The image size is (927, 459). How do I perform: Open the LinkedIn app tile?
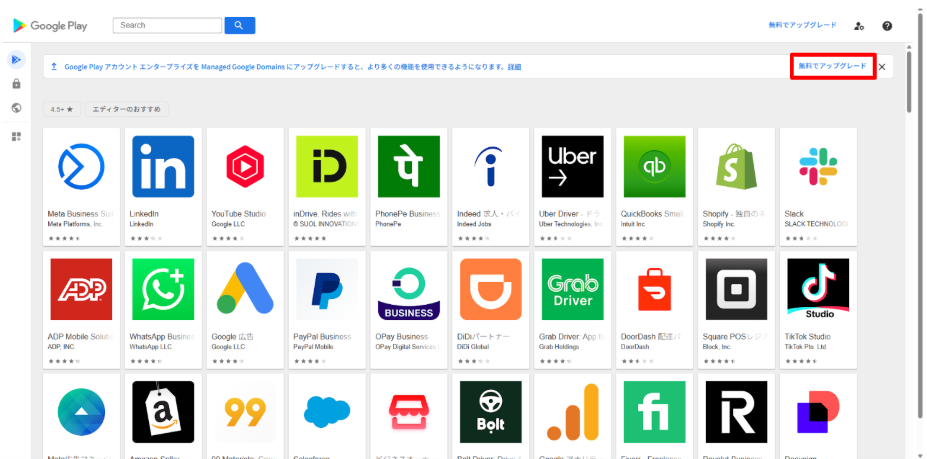point(160,186)
